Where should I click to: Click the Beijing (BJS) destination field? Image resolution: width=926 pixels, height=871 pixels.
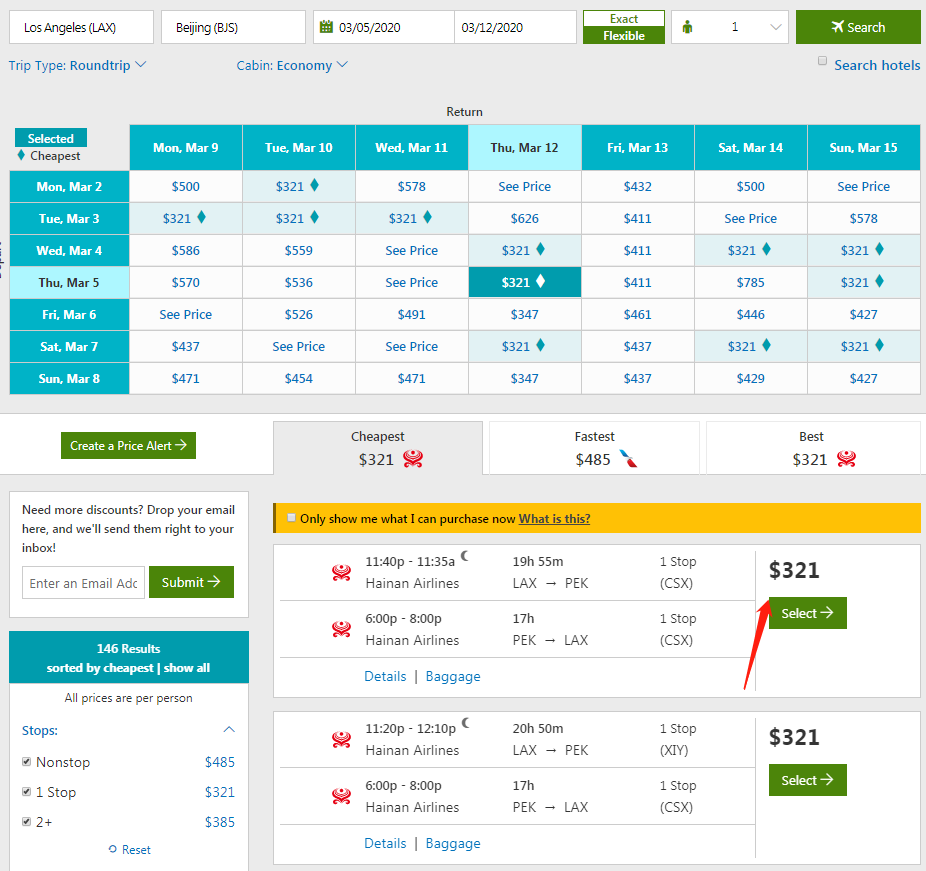coord(233,27)
